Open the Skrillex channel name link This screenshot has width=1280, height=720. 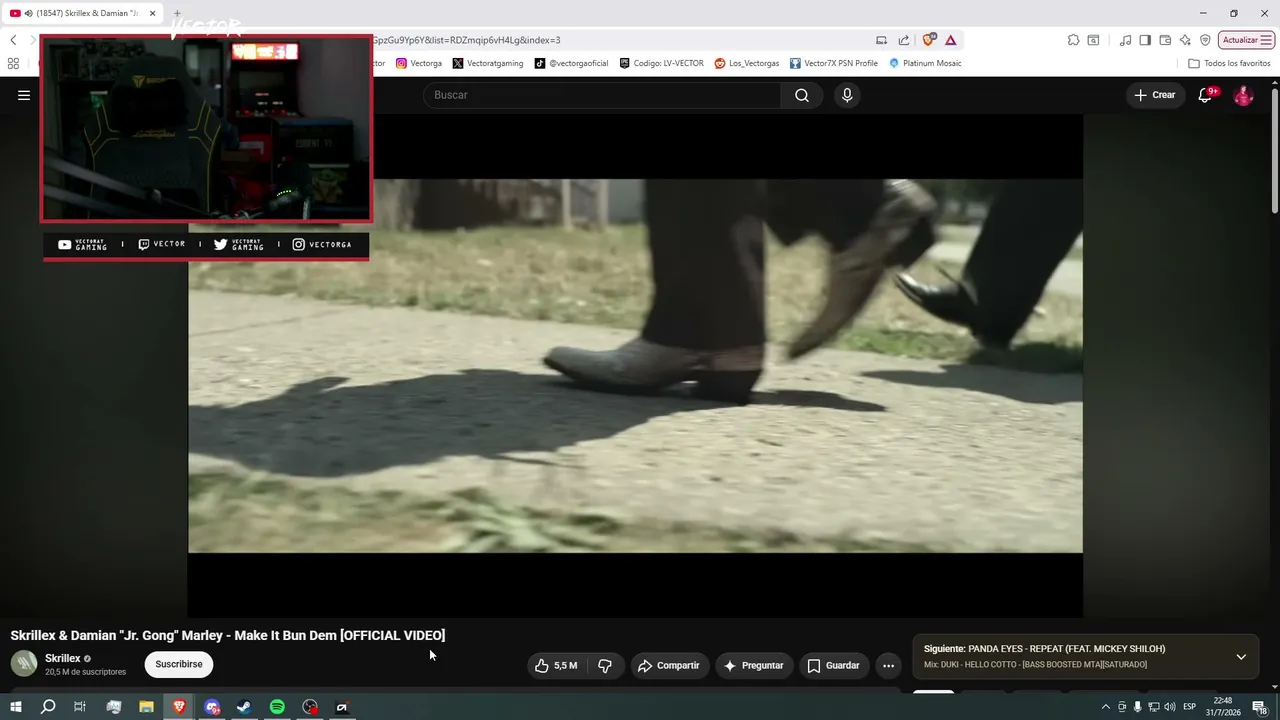(63, 658)
